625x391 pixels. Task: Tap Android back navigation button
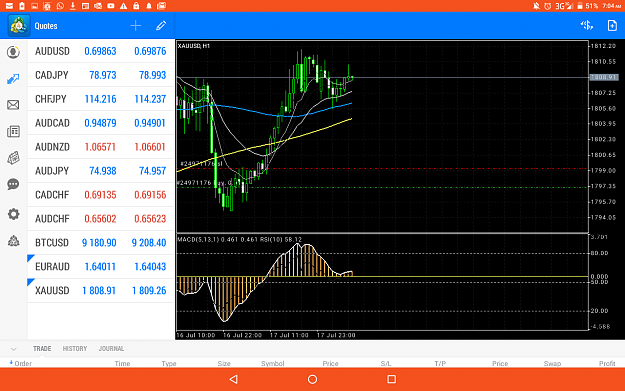(234, 379)
